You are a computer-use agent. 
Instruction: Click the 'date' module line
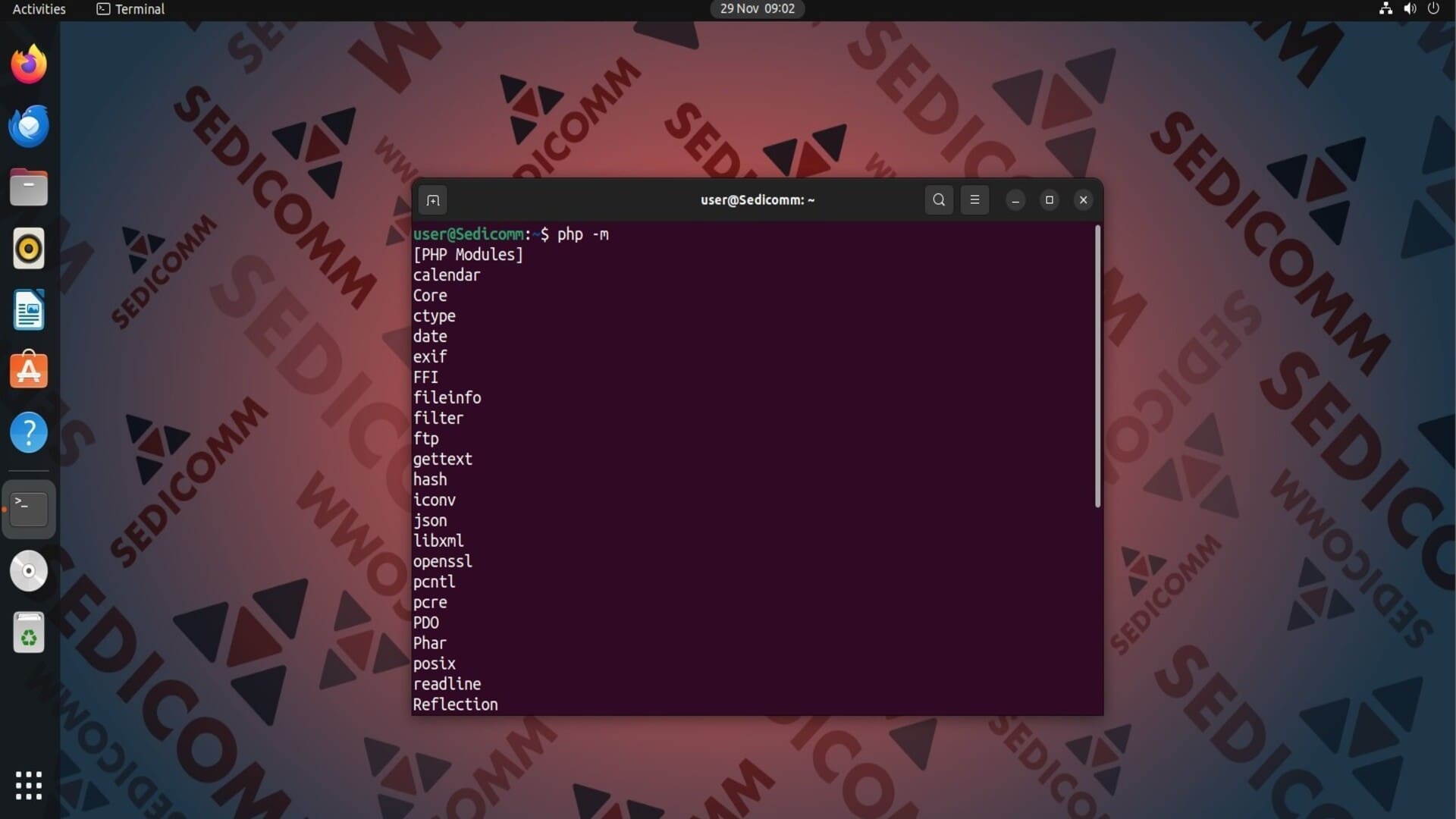pyautogui.click(x=430, y=337)
